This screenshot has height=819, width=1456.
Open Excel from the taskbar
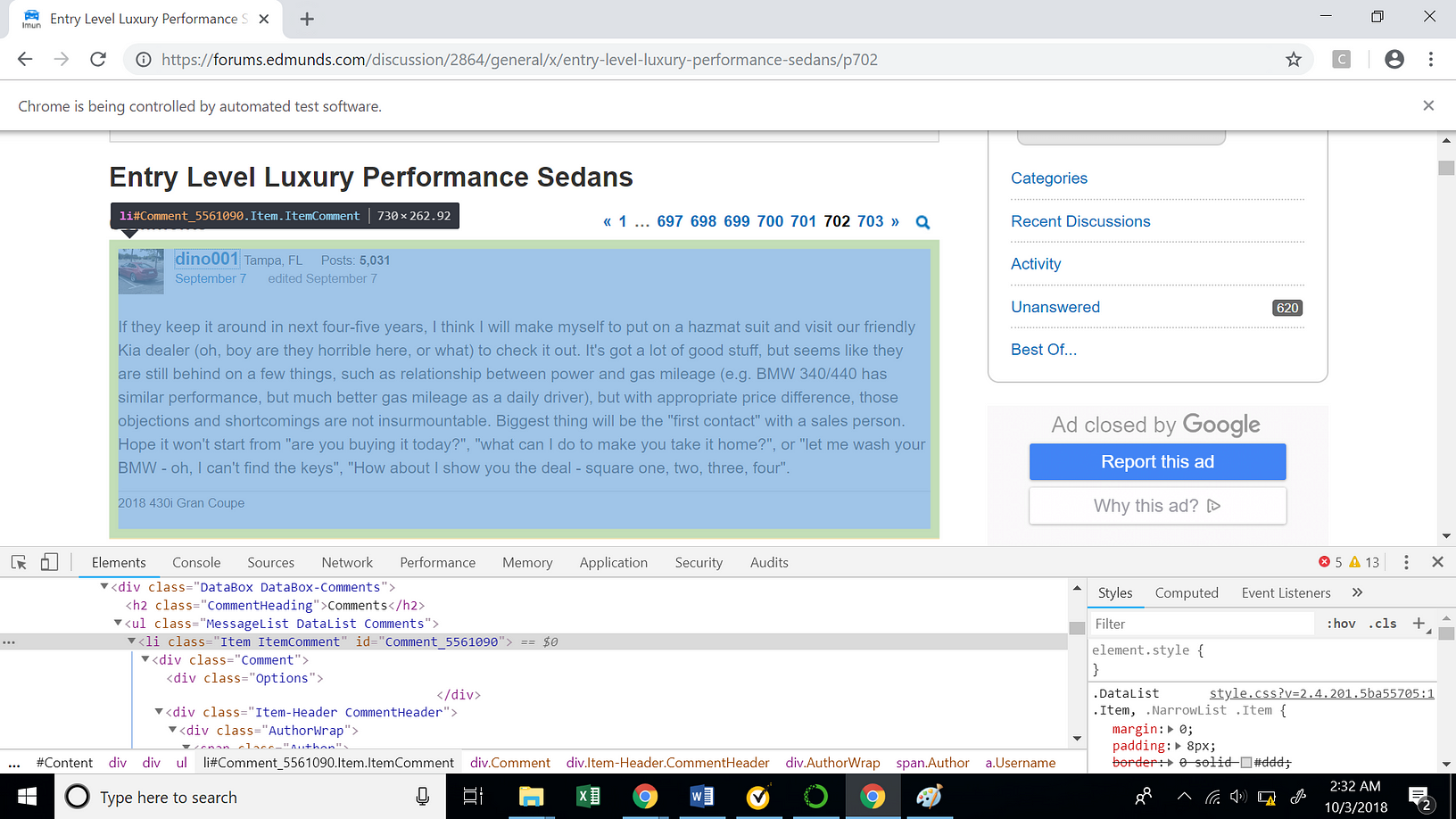pyautogui.click(x=588, y=797)
